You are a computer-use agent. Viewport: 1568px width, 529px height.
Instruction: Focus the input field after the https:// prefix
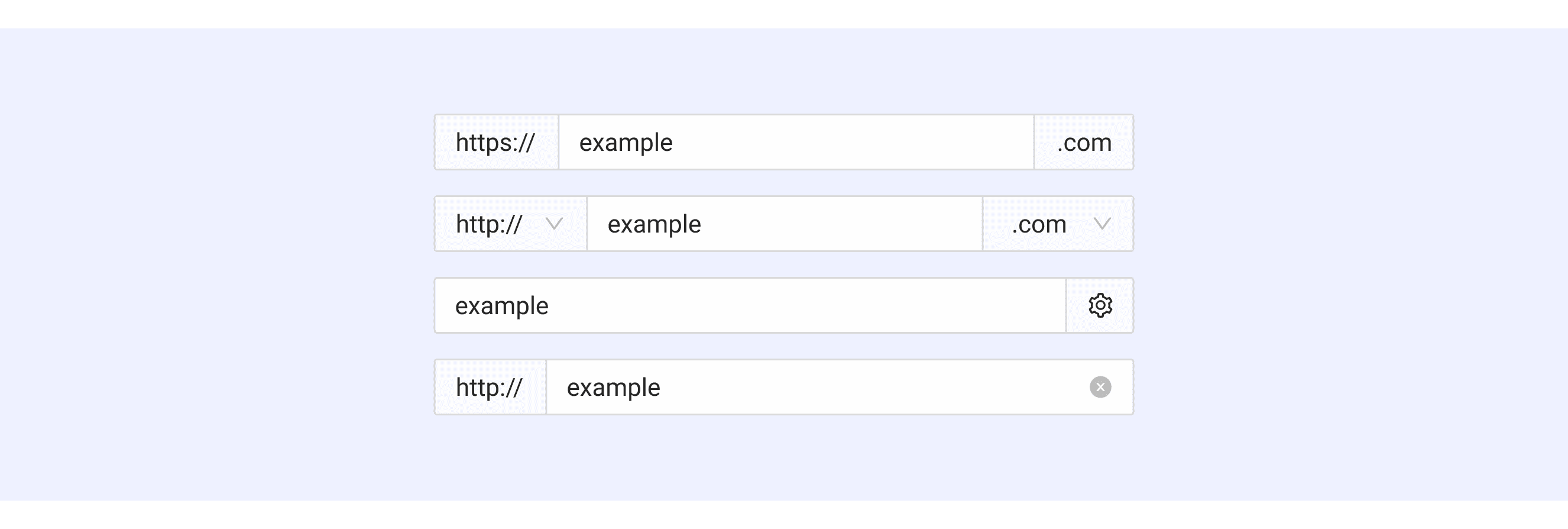[852, 142]
